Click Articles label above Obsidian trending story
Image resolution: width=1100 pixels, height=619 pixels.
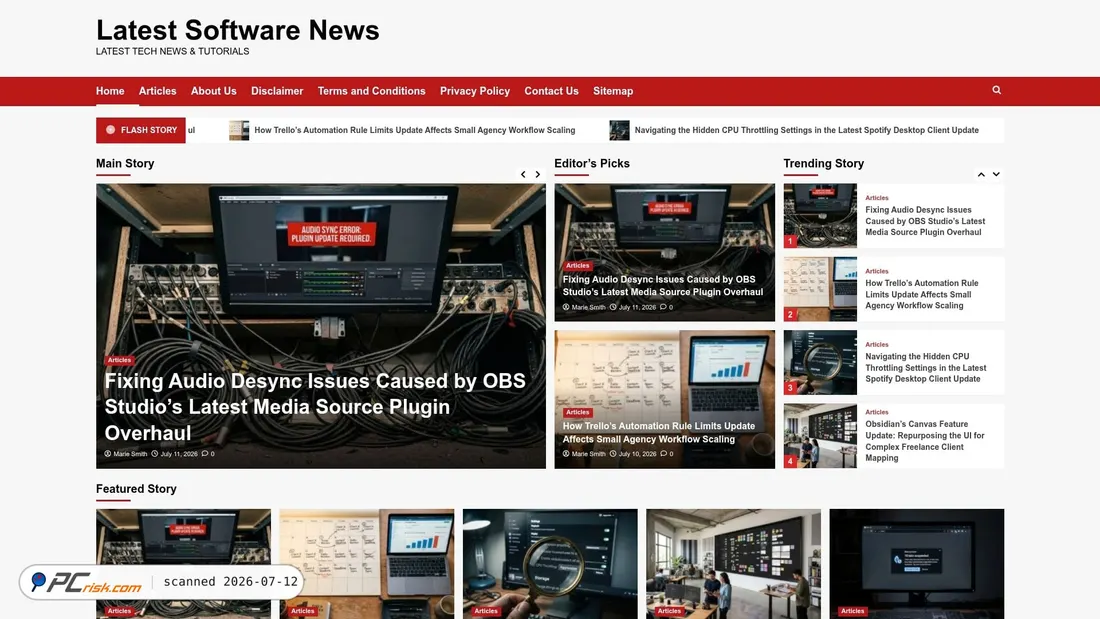877,412
